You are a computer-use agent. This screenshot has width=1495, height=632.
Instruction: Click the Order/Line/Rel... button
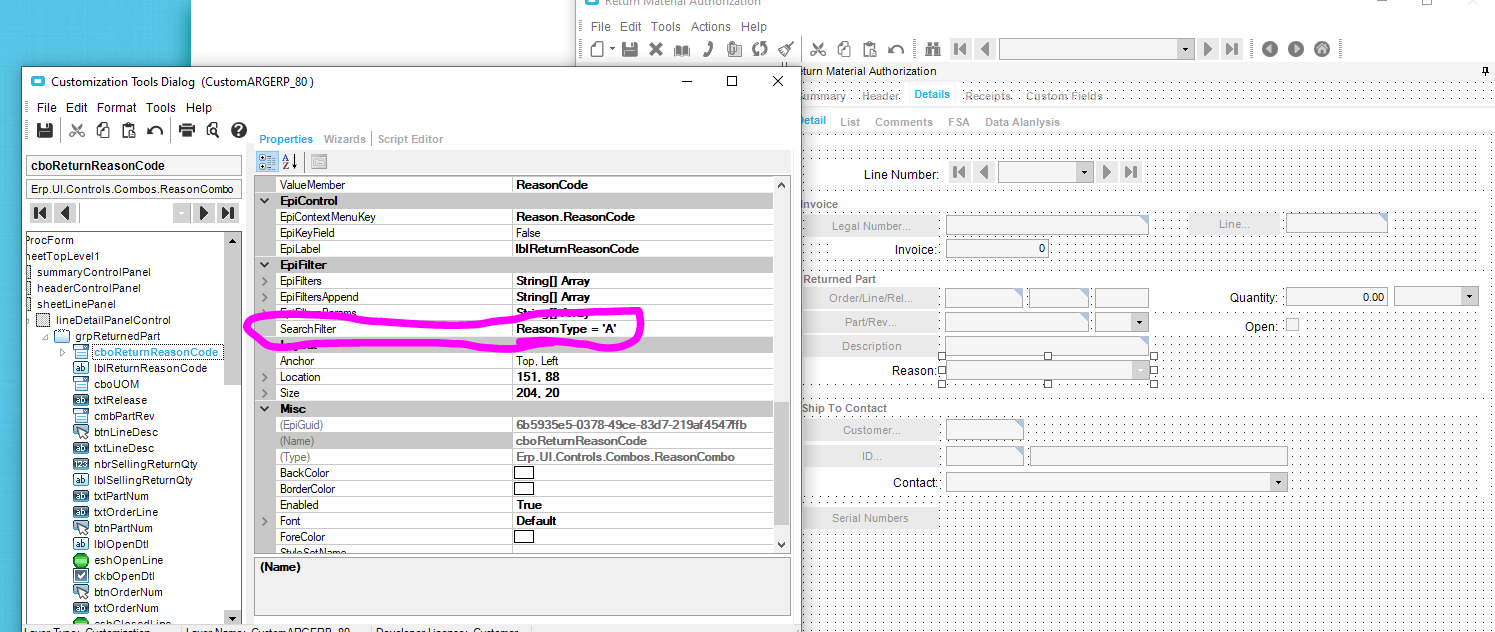(871, 298)
